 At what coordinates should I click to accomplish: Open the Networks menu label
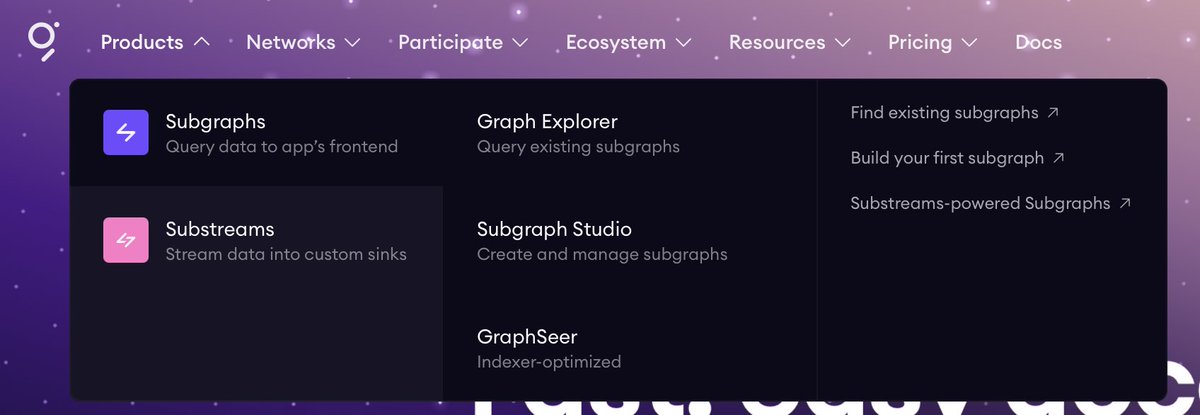(x=291, y=42)
